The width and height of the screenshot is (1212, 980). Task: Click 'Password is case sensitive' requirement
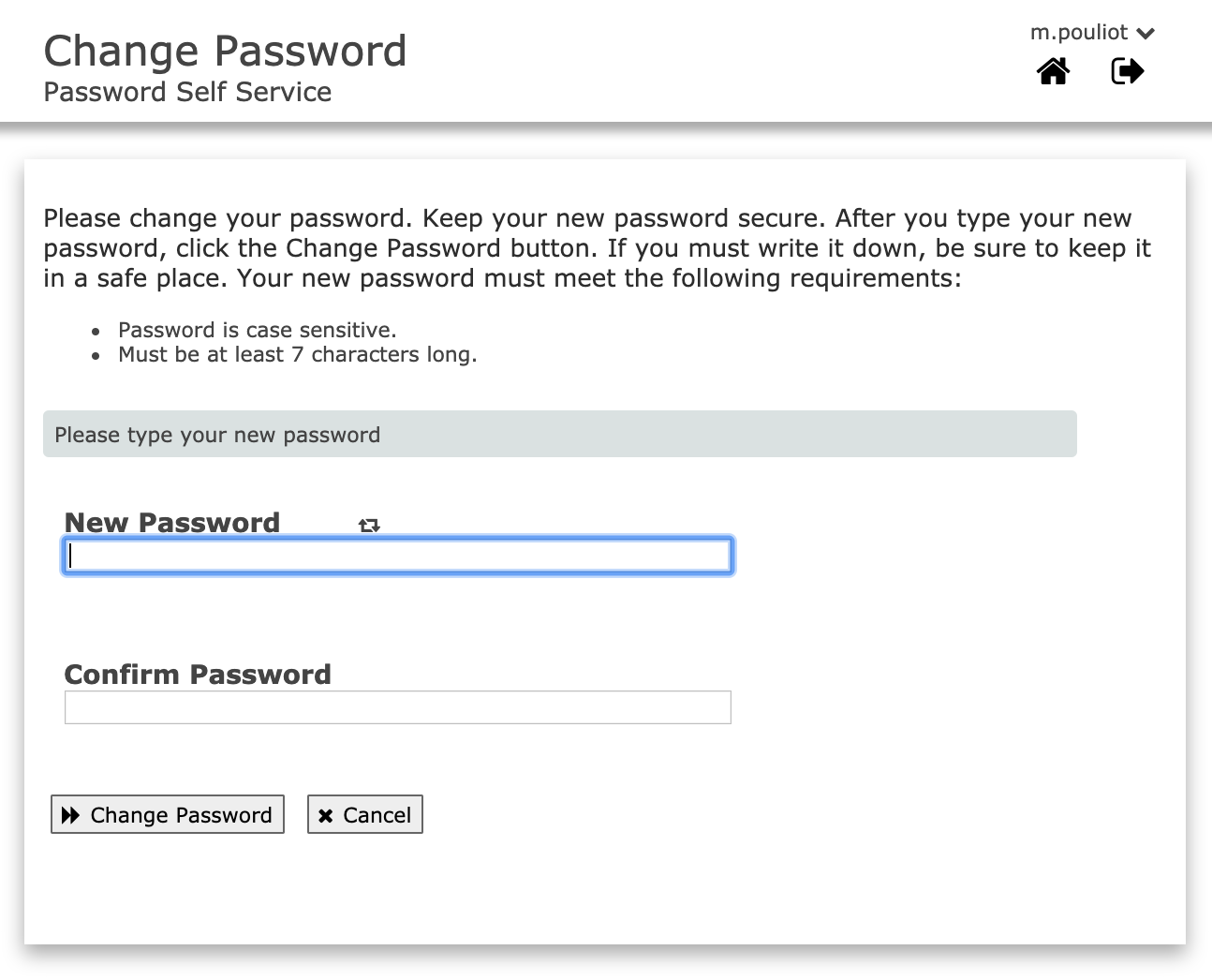click(257, 330)
